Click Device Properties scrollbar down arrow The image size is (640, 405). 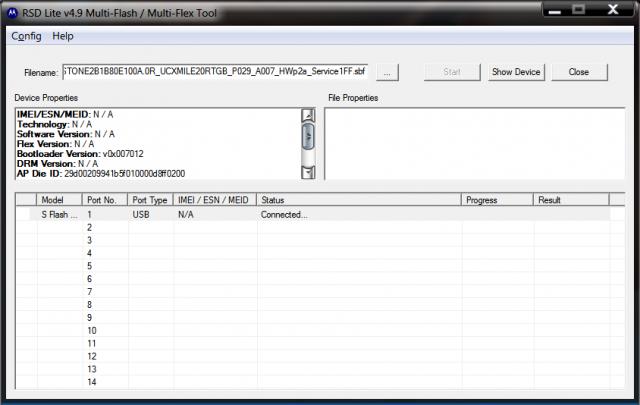tap(309, 172)
